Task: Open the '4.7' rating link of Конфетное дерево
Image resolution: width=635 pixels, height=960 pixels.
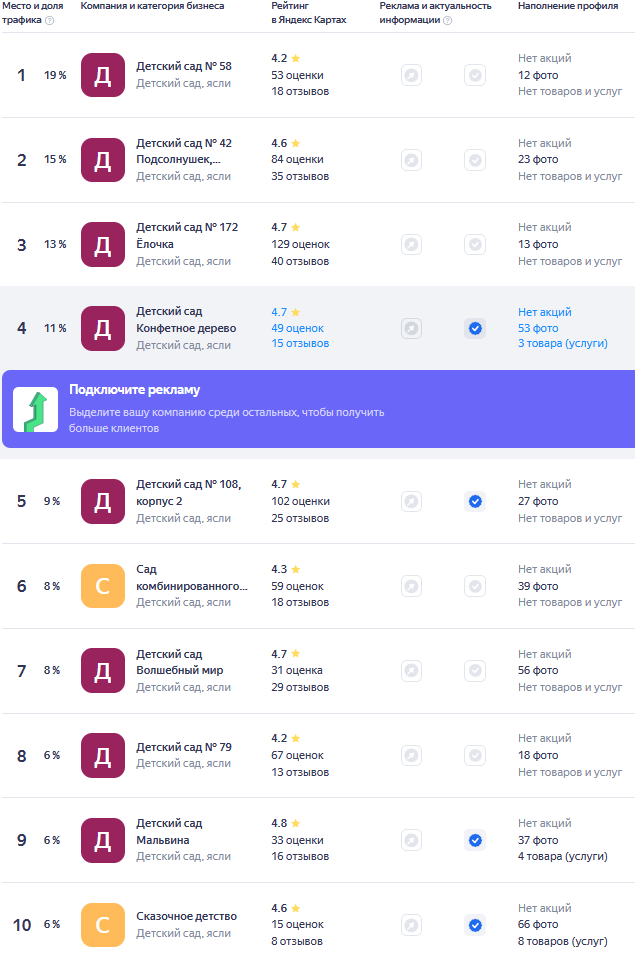Action: [286, 312]
